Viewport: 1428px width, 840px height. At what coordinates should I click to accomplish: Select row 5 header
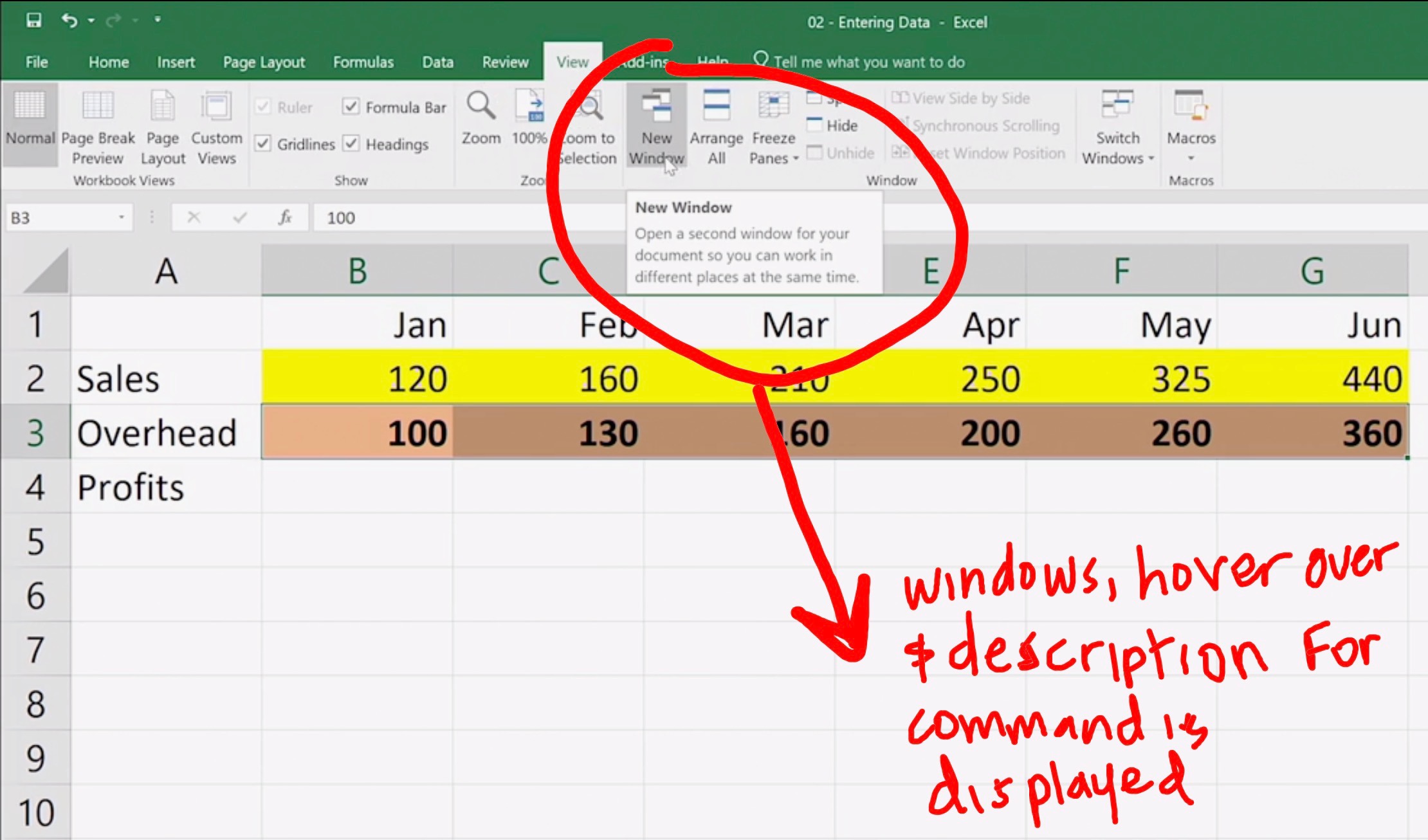tap(35, 541)
